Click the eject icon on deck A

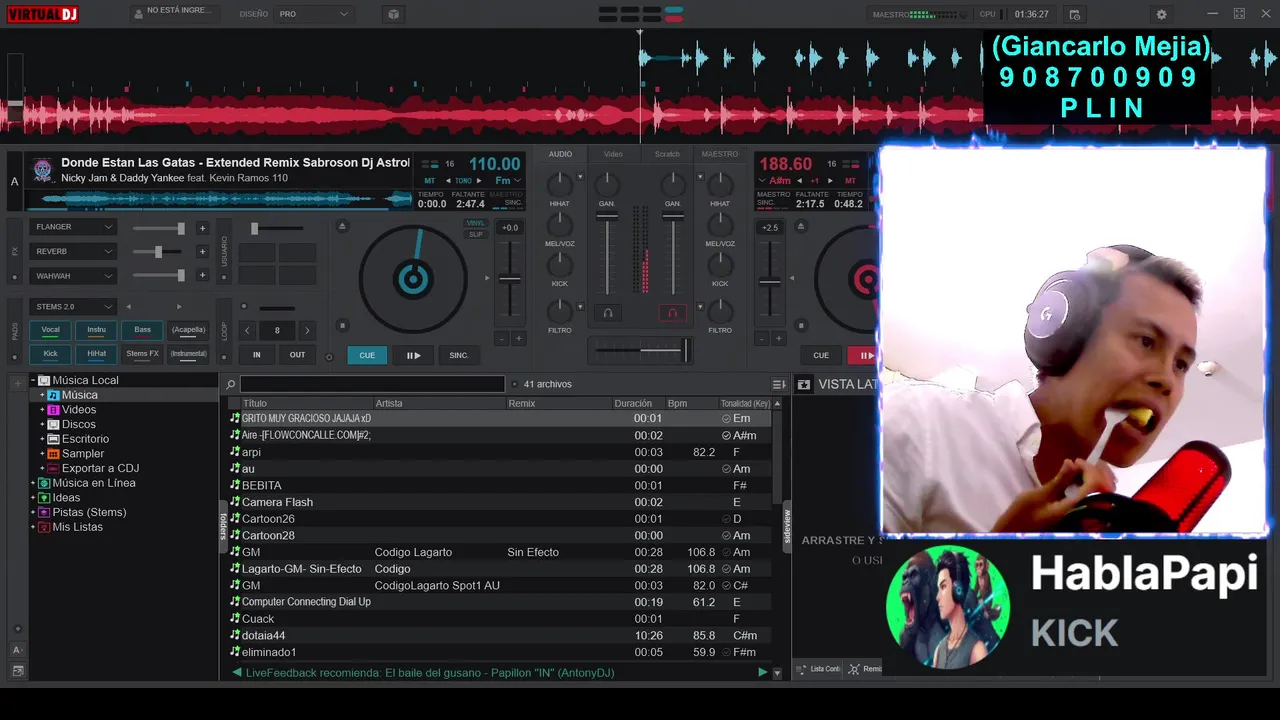[342, 226]
